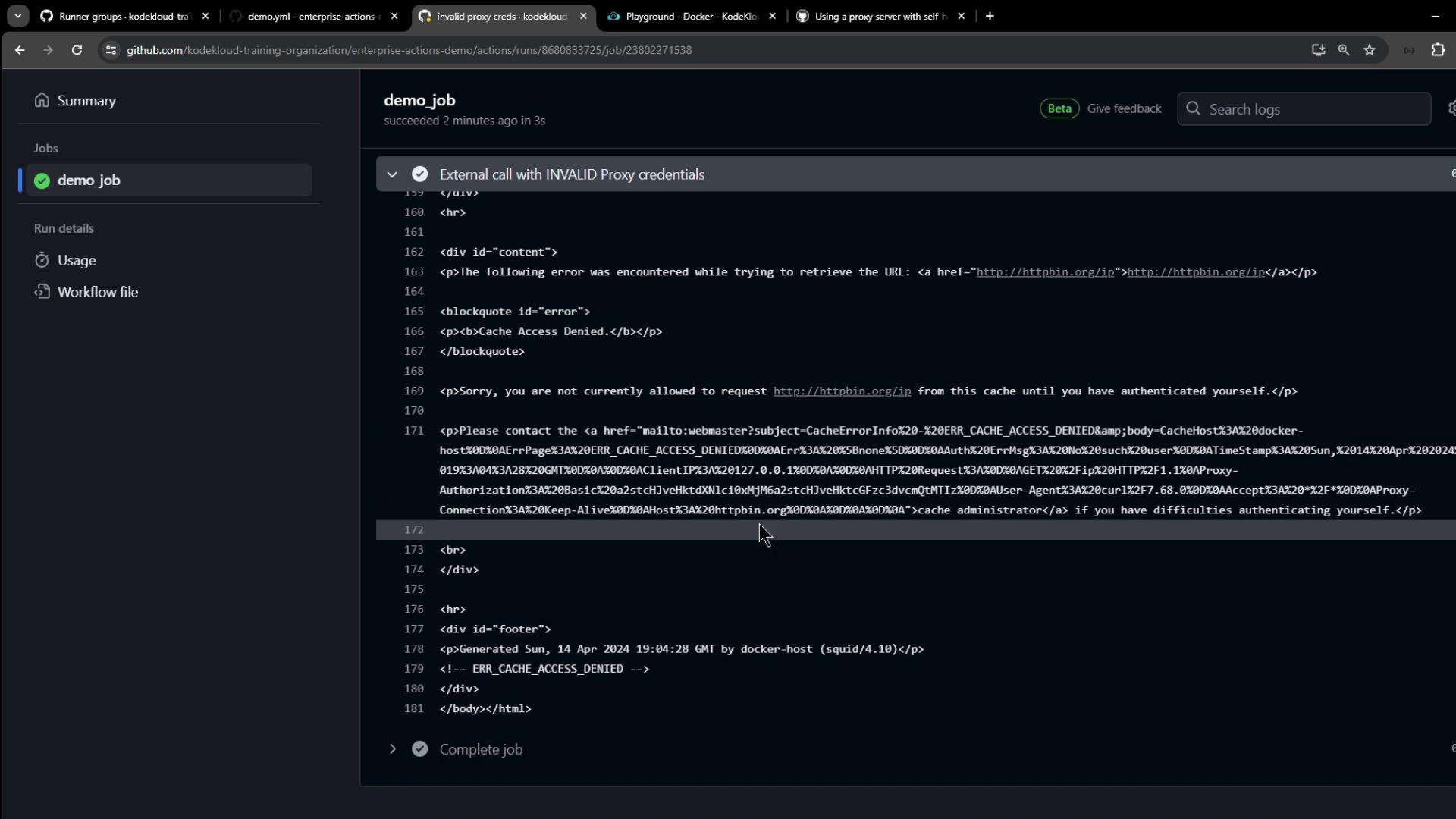Bookmark this page with star icon
This screenshot has height=819, width=1456.
click(x=1370, y=50)
